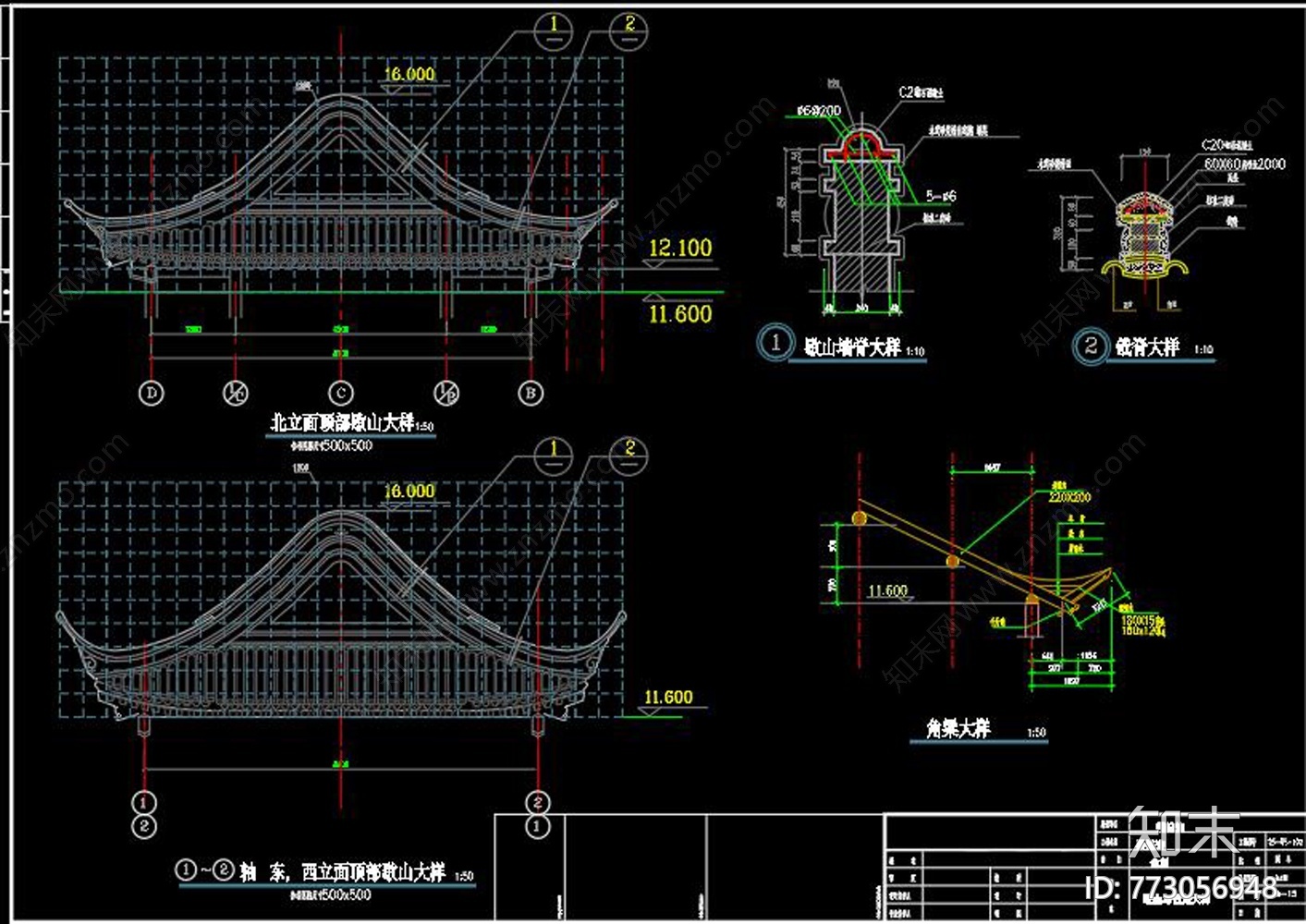Click callout bubble 2 above the lower elevation

(629, 454)
